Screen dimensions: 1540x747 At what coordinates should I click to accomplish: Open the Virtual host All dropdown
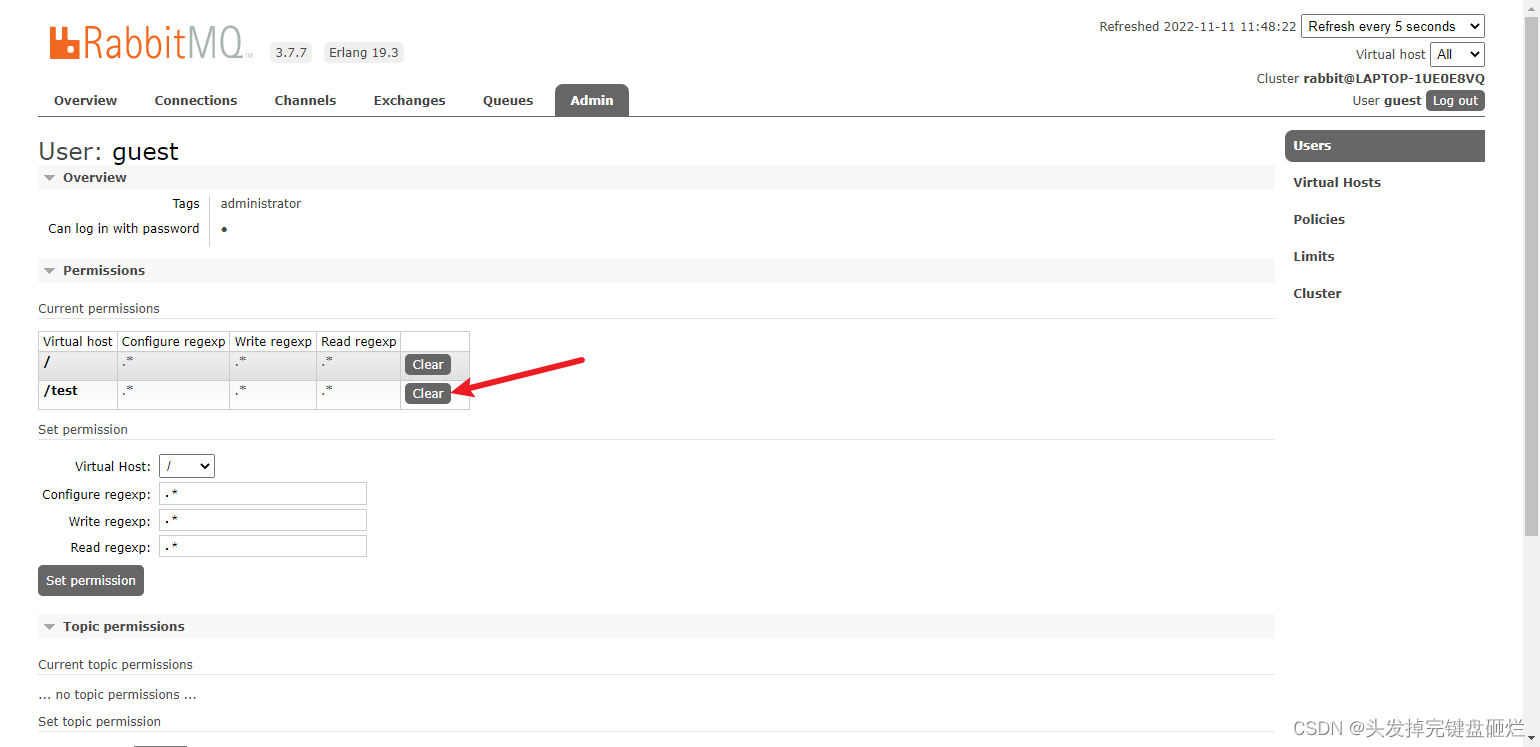[1457, 54]
